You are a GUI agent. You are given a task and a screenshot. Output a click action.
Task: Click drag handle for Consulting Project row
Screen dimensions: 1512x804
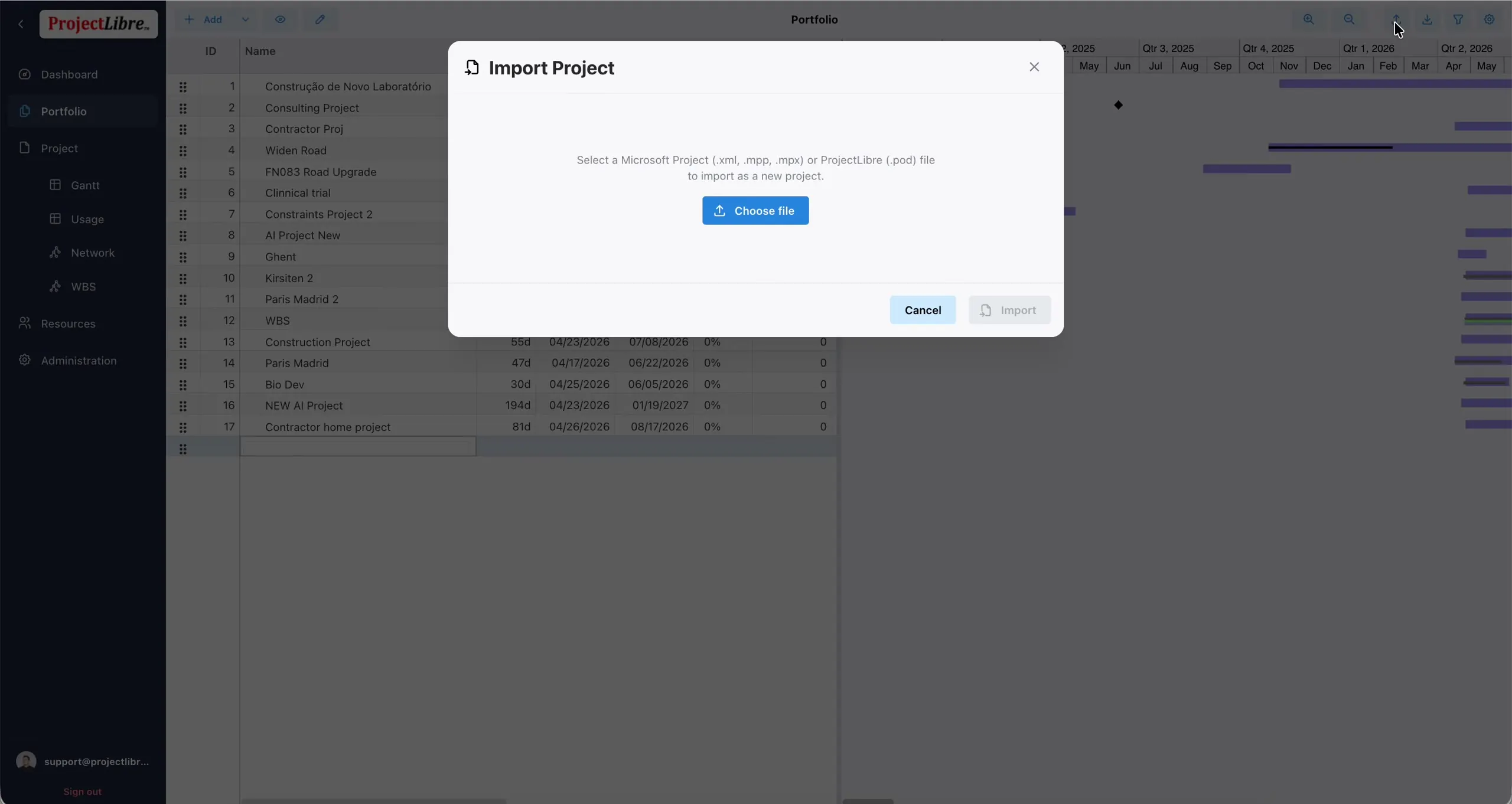(183, 109)
